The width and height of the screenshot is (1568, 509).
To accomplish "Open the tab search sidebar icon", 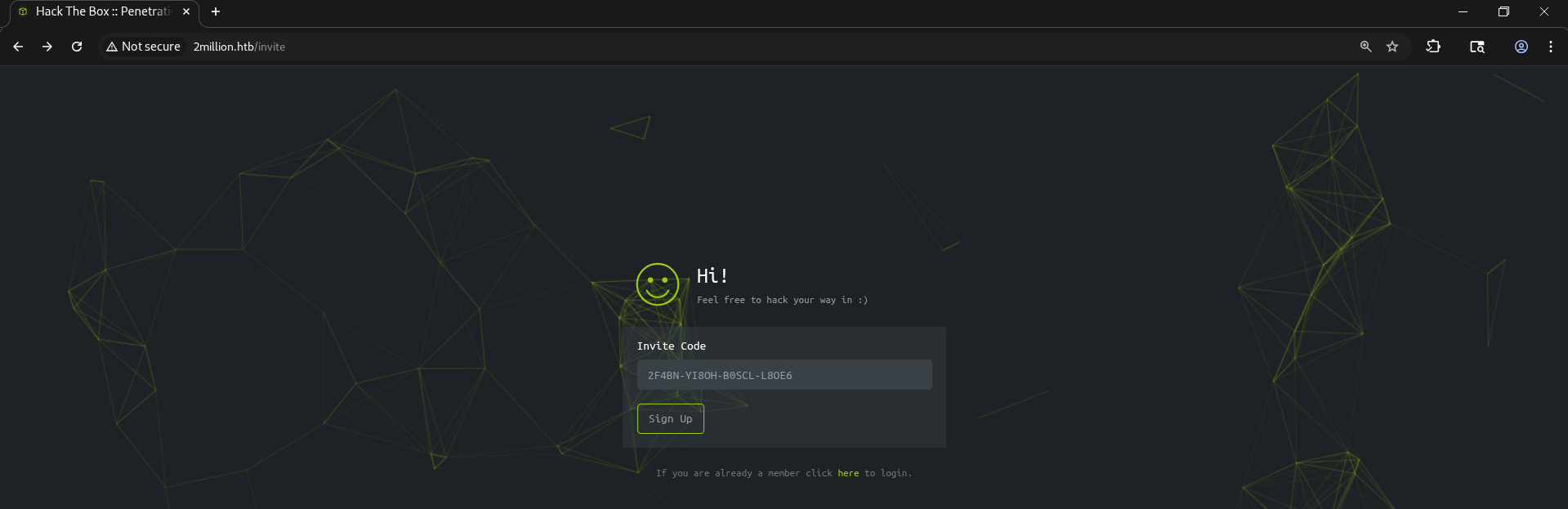I will tap(1477, 47).
